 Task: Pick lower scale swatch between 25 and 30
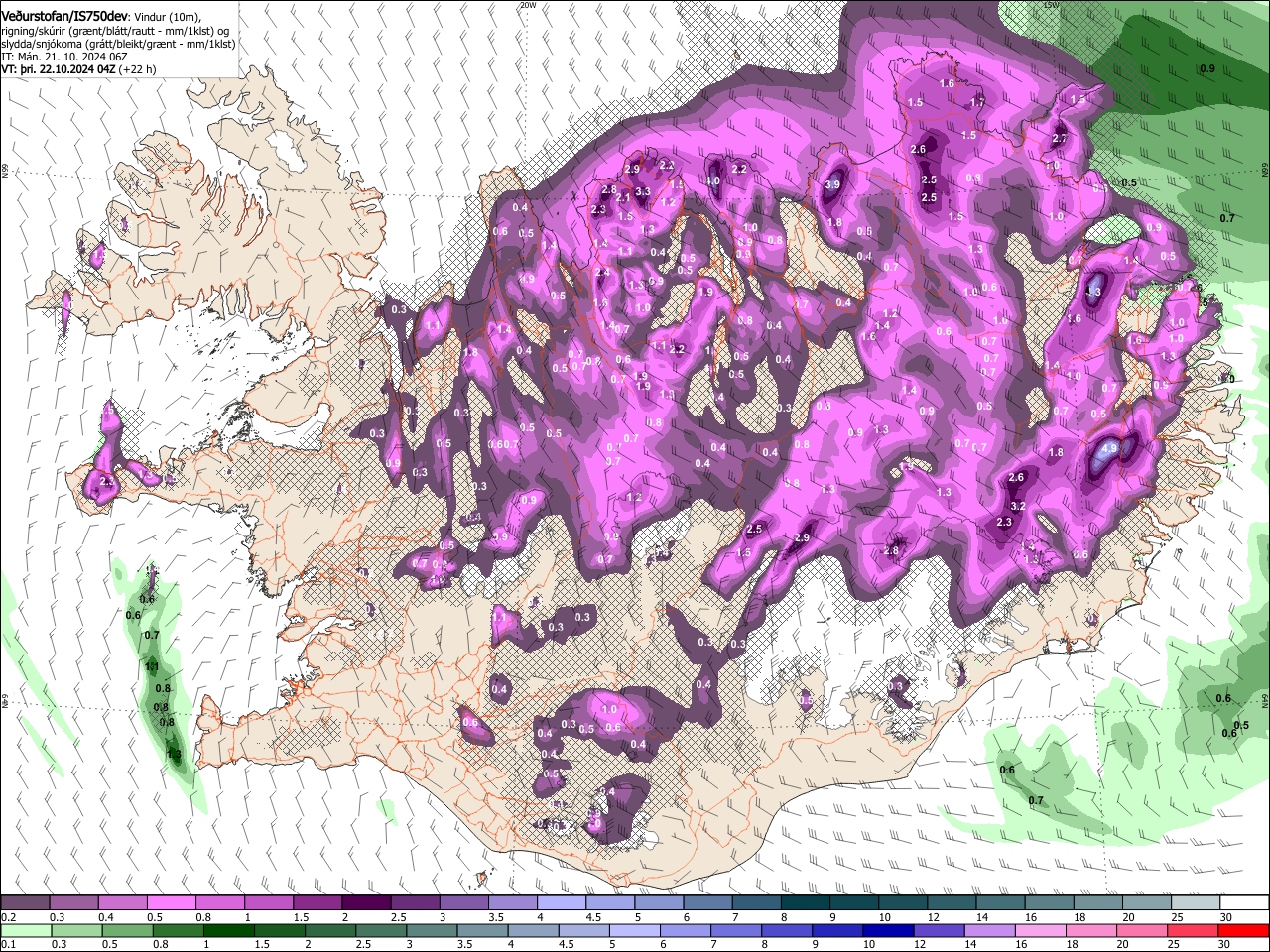(x=1194, y=931)
